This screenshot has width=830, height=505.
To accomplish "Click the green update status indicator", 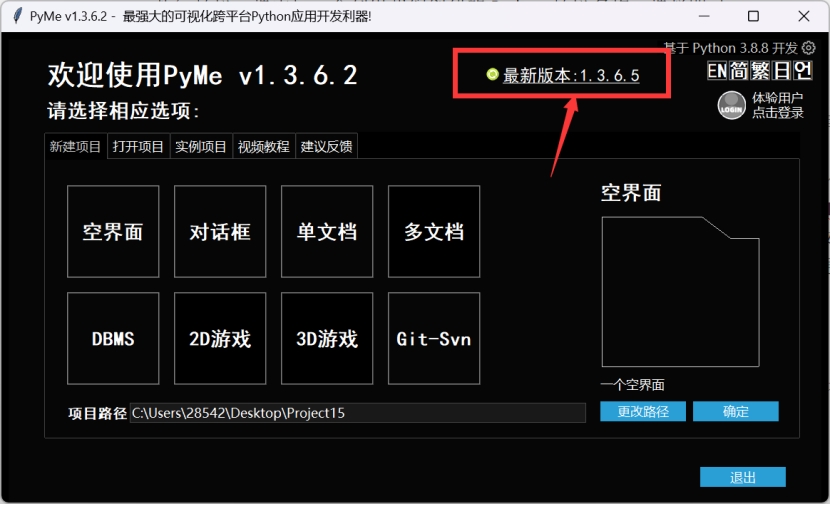I will [x=492, y=75].
